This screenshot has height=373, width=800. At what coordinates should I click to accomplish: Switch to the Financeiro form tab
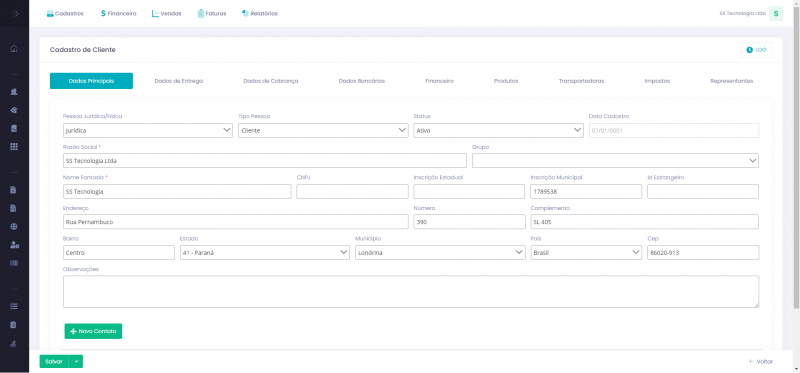(x=439, y=81)
